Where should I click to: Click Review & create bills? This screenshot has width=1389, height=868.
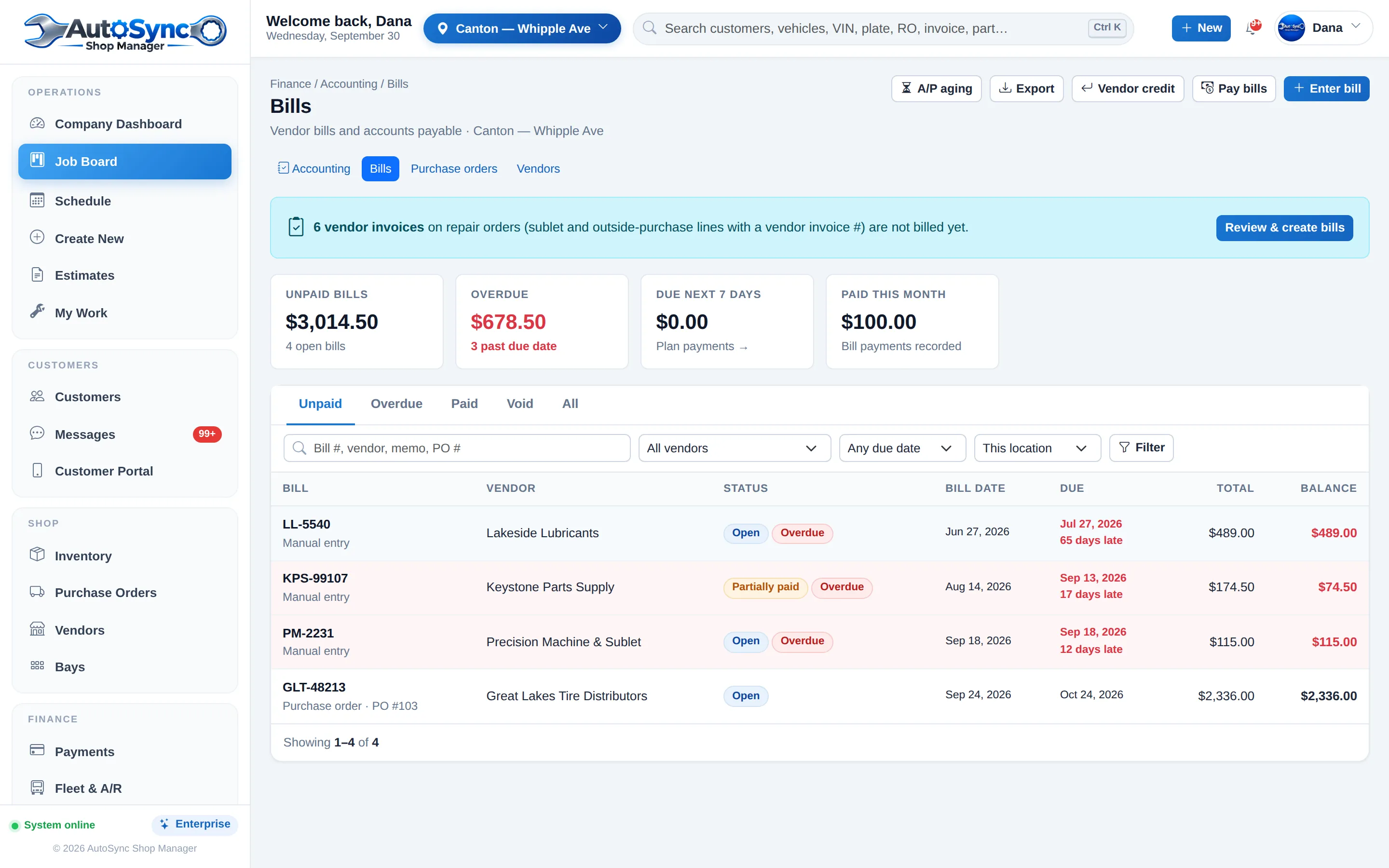coord(1284,227)
